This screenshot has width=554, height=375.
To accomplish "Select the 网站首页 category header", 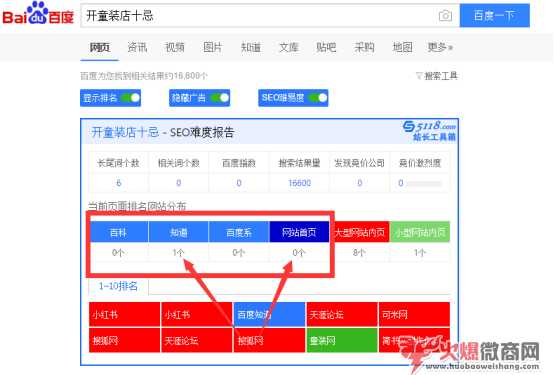I will (x=299, y=232).
